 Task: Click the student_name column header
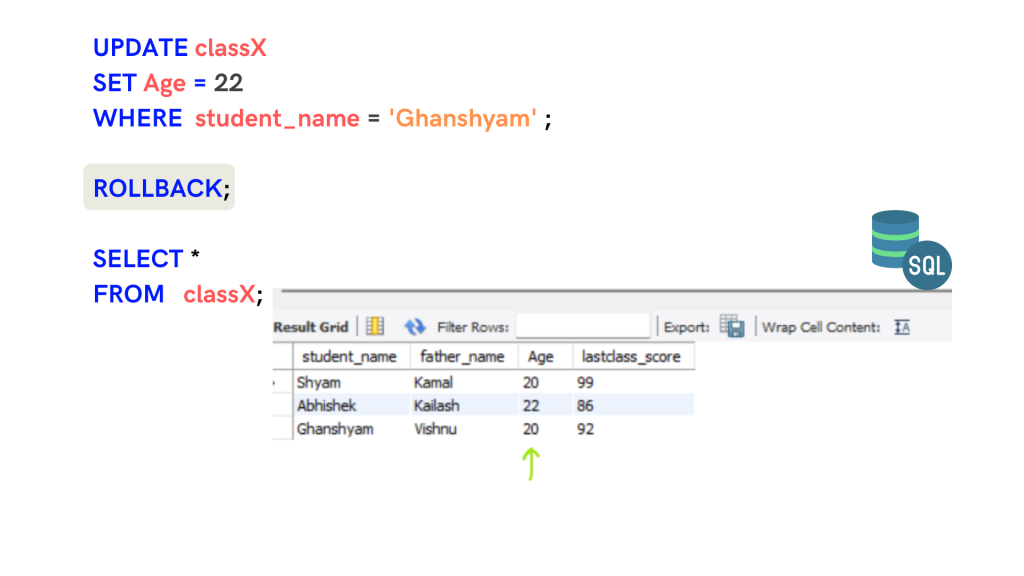(x=349, y=357)
